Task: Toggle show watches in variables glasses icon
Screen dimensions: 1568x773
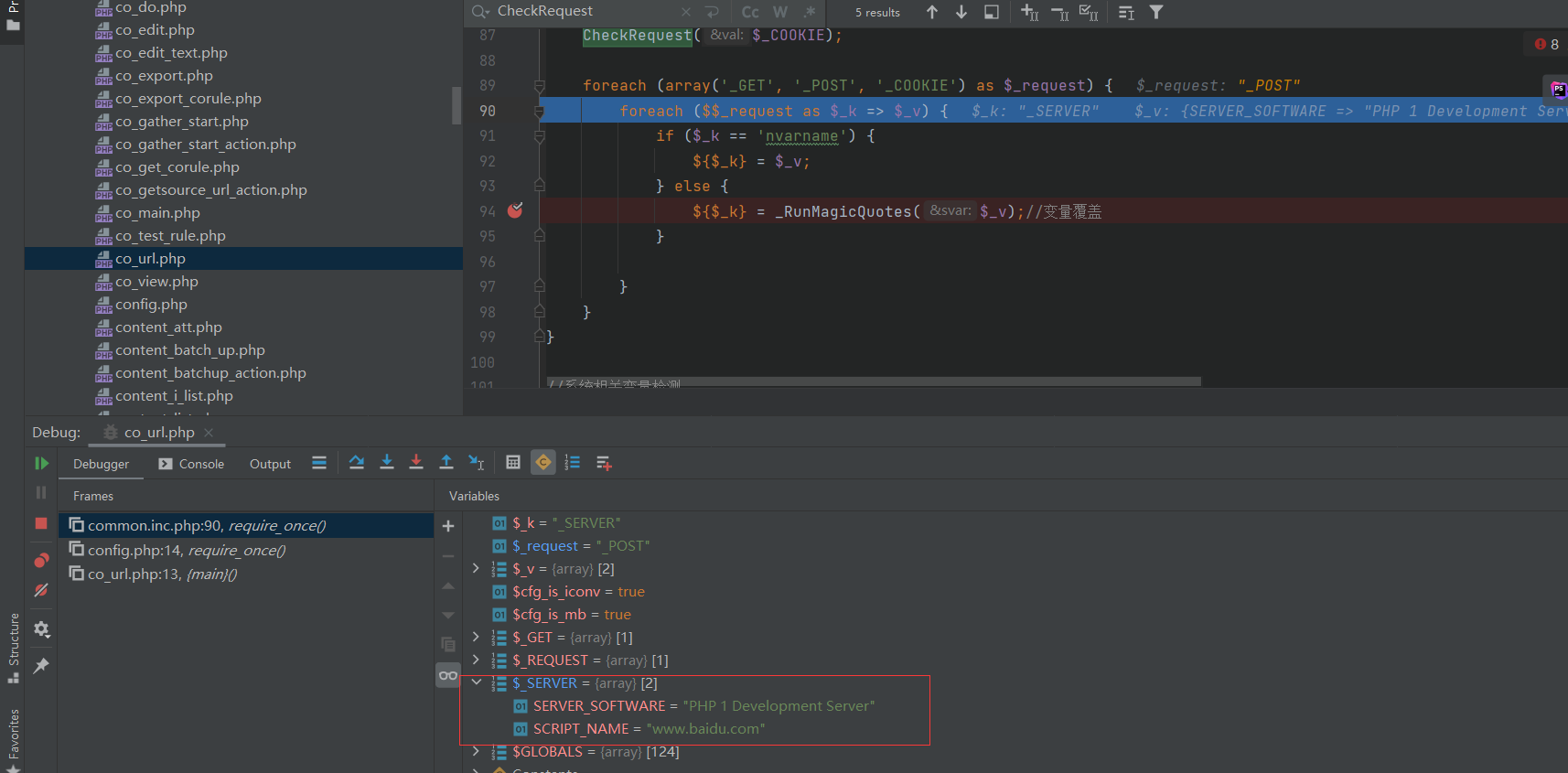Action: (448, 675)
